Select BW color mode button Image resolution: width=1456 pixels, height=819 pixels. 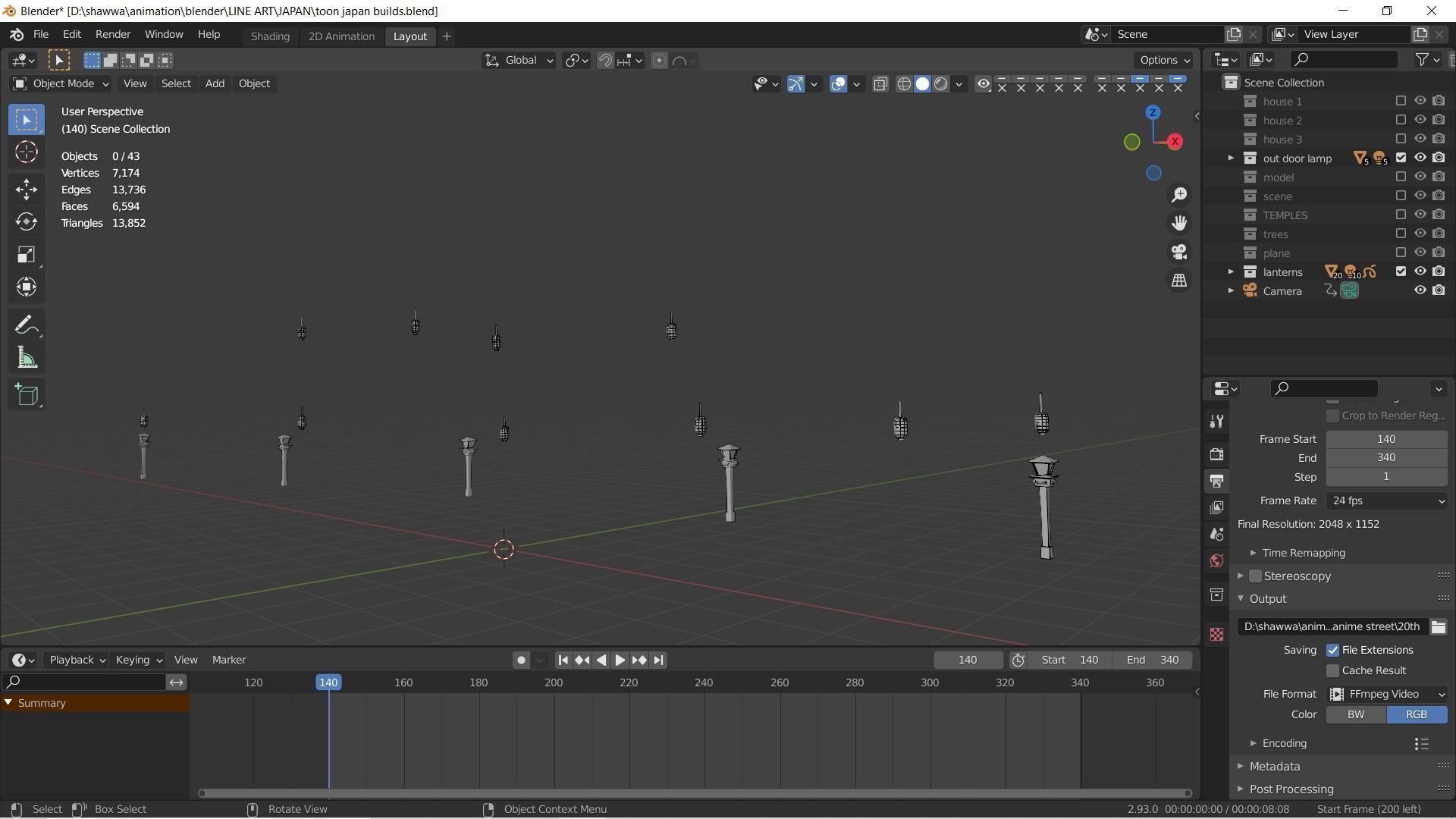coord(1356,714)
